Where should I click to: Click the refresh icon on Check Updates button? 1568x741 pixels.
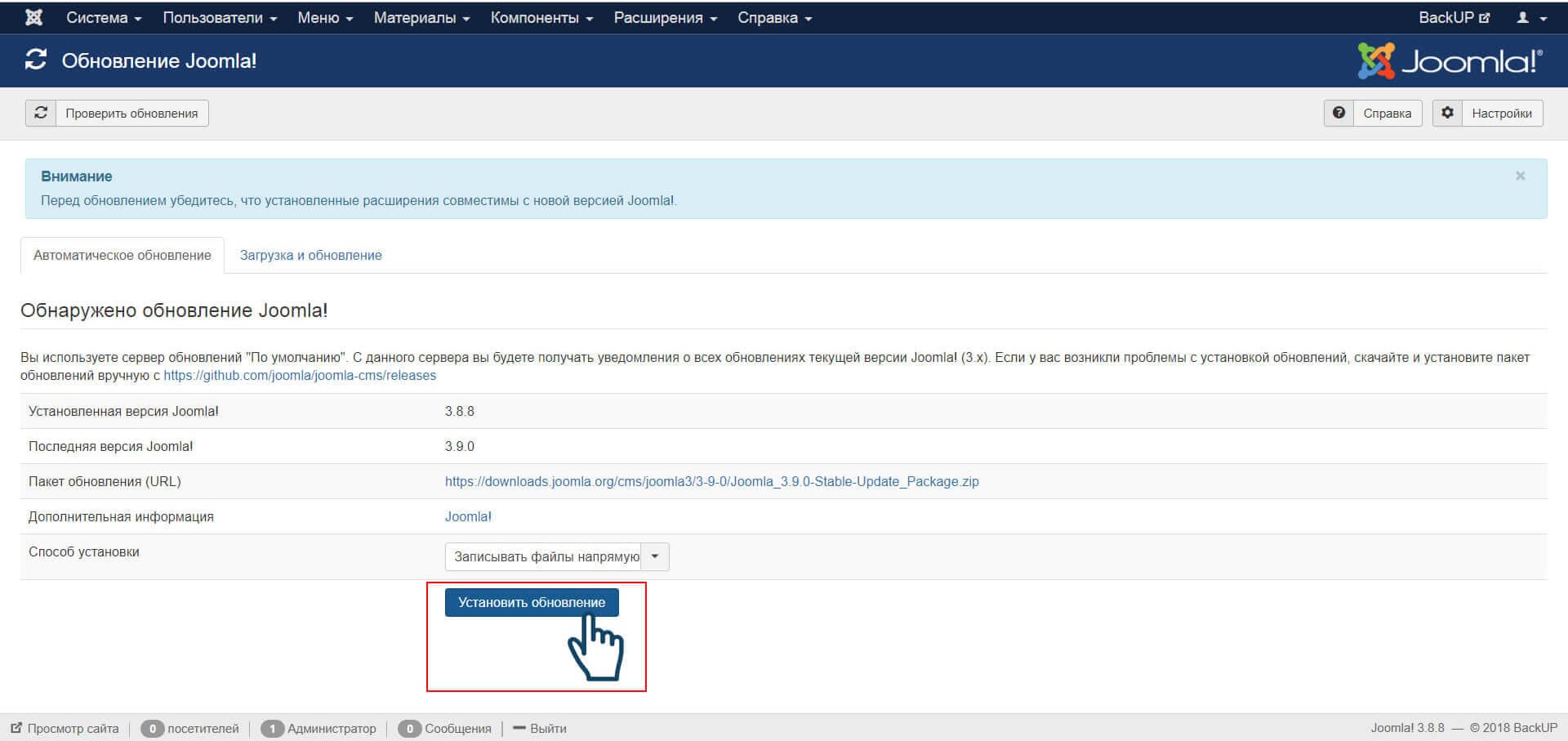click(41, 113)
